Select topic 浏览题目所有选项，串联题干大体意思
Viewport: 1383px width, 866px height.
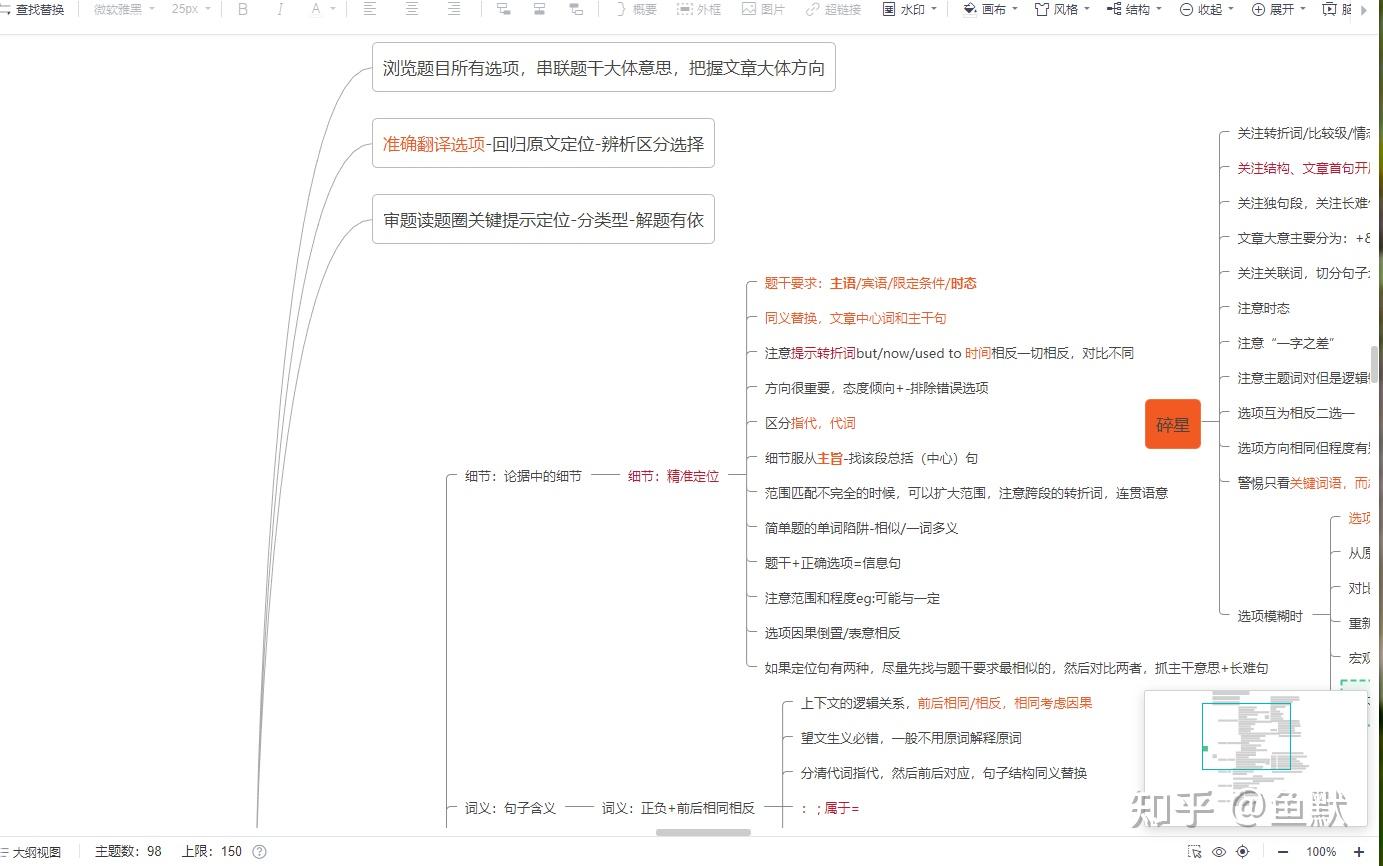point(604,68)
